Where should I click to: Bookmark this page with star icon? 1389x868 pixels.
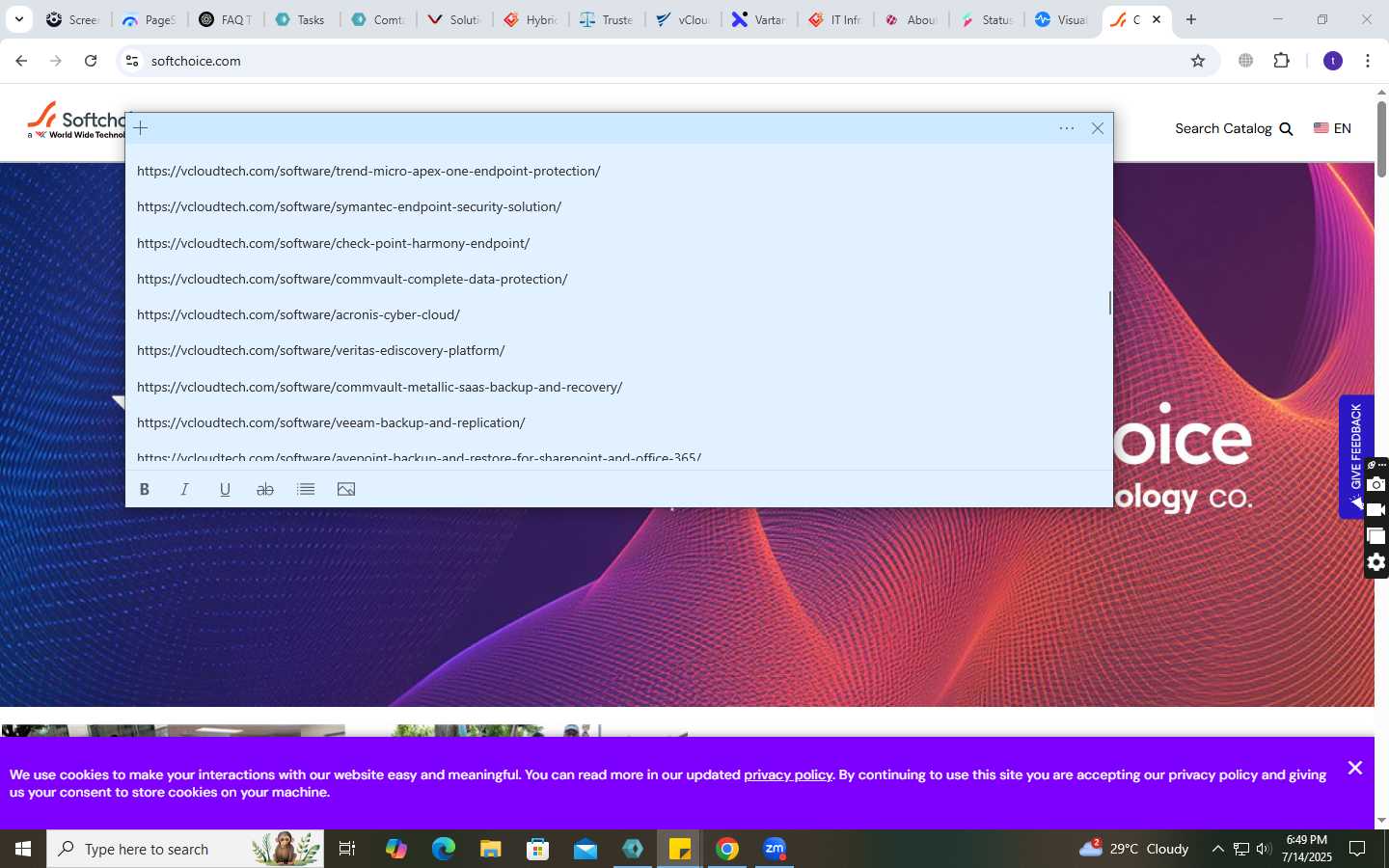click(x=1198, y=61)
